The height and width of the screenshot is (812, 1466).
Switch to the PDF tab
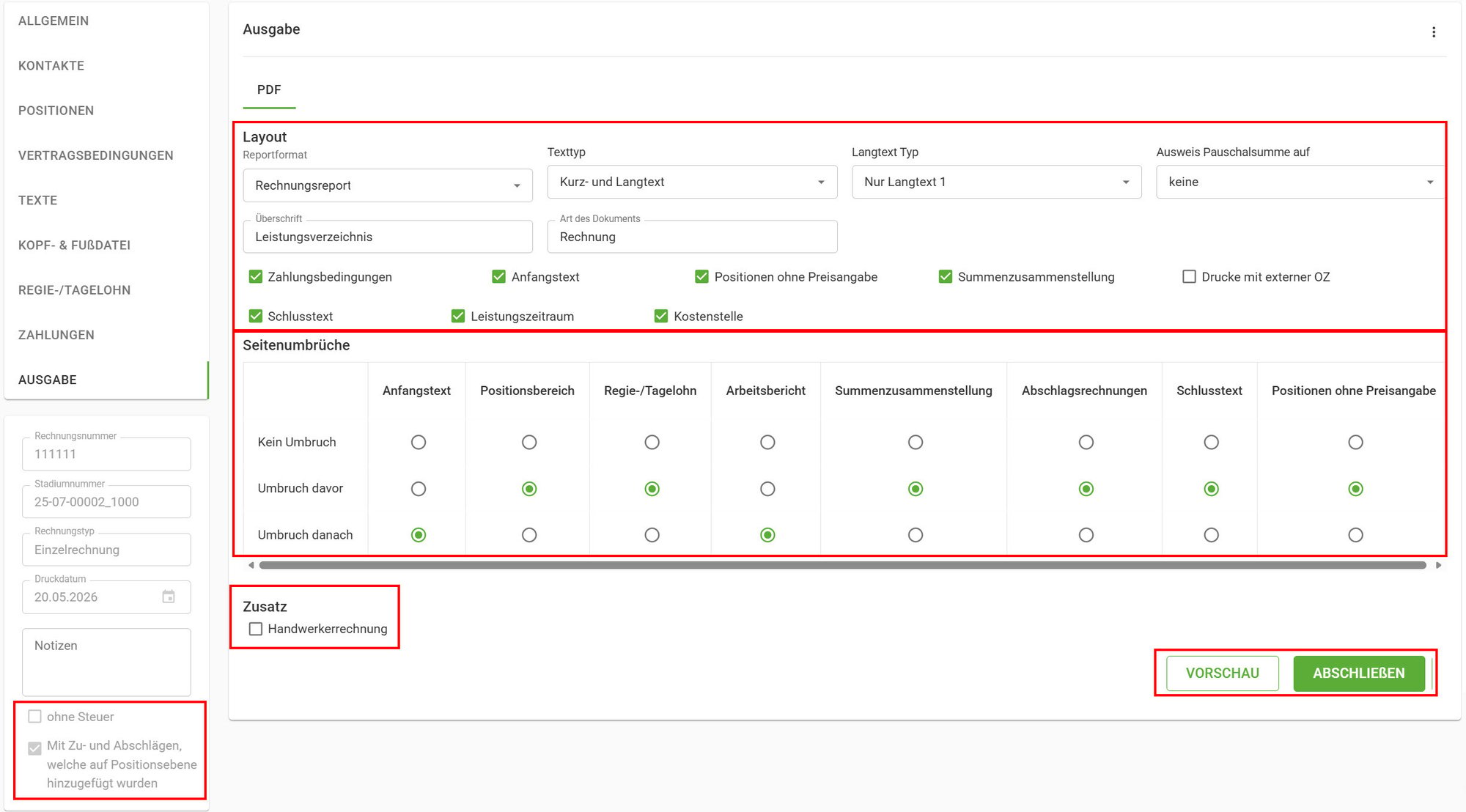click(x=269, y=89)
